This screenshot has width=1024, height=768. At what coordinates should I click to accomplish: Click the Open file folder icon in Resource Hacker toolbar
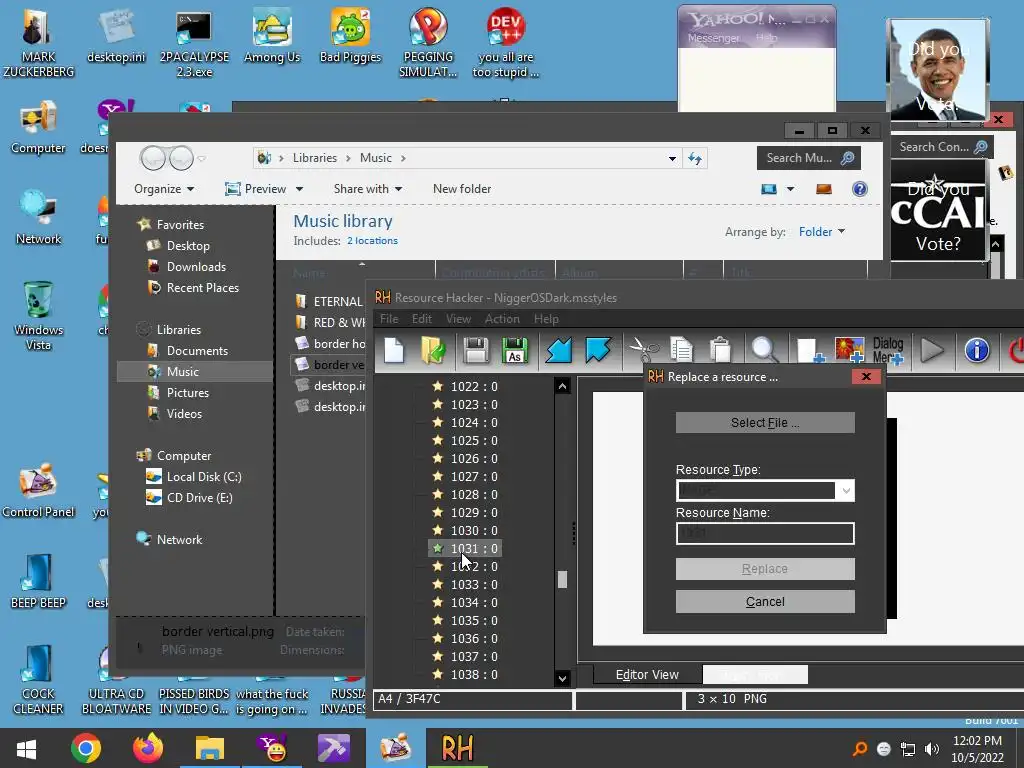click(x=433, y=350)
